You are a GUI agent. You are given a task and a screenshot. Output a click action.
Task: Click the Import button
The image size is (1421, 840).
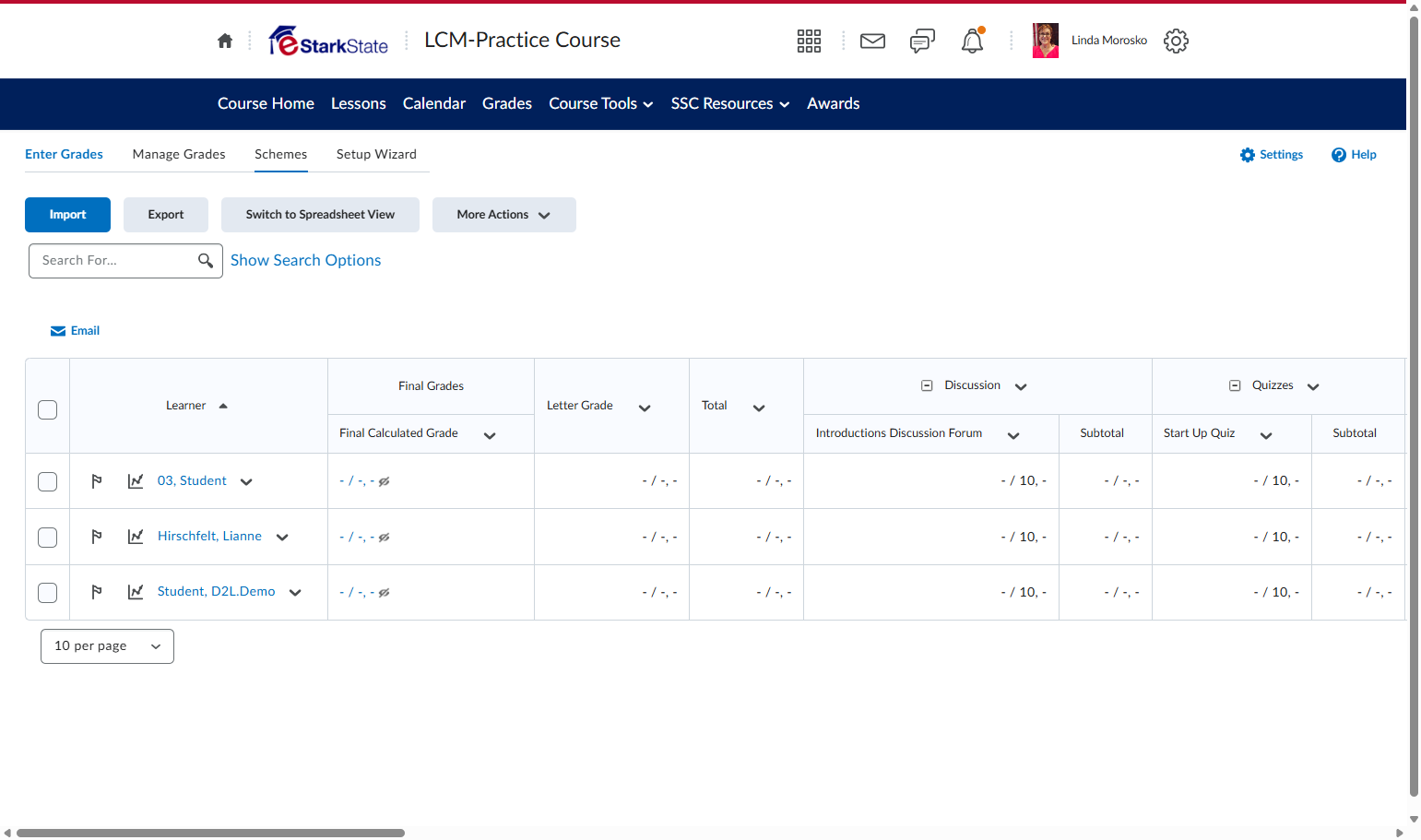pyautogui.click(x=67, y=215)
